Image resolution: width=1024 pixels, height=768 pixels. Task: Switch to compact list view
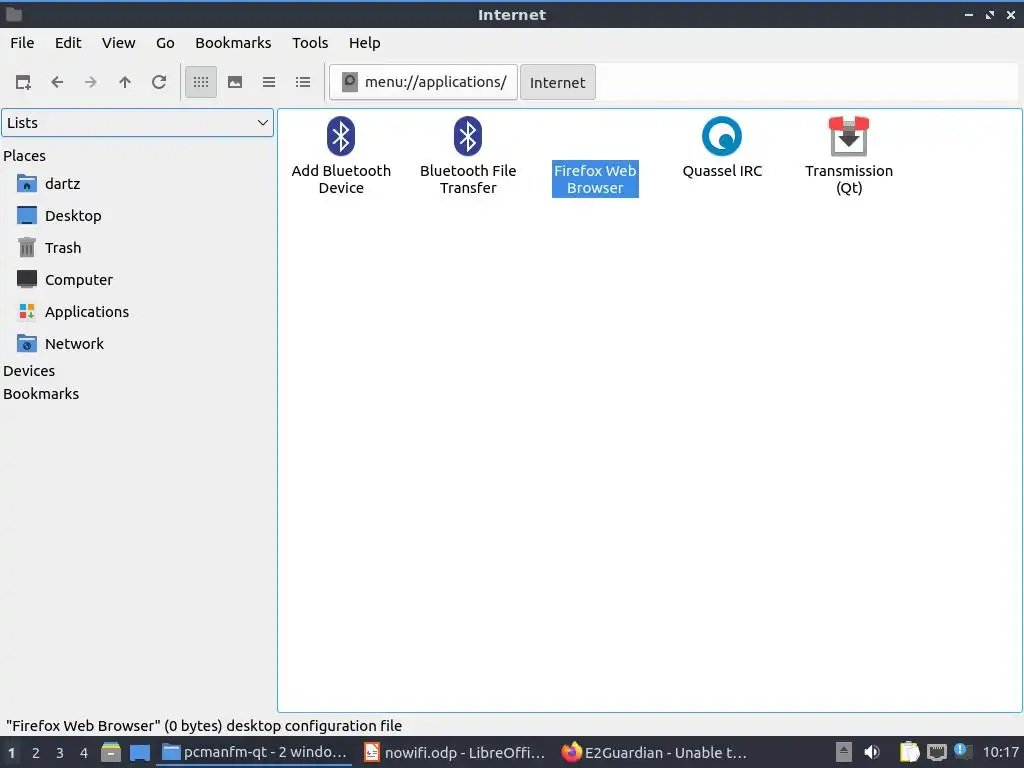[x=269, y=82]
